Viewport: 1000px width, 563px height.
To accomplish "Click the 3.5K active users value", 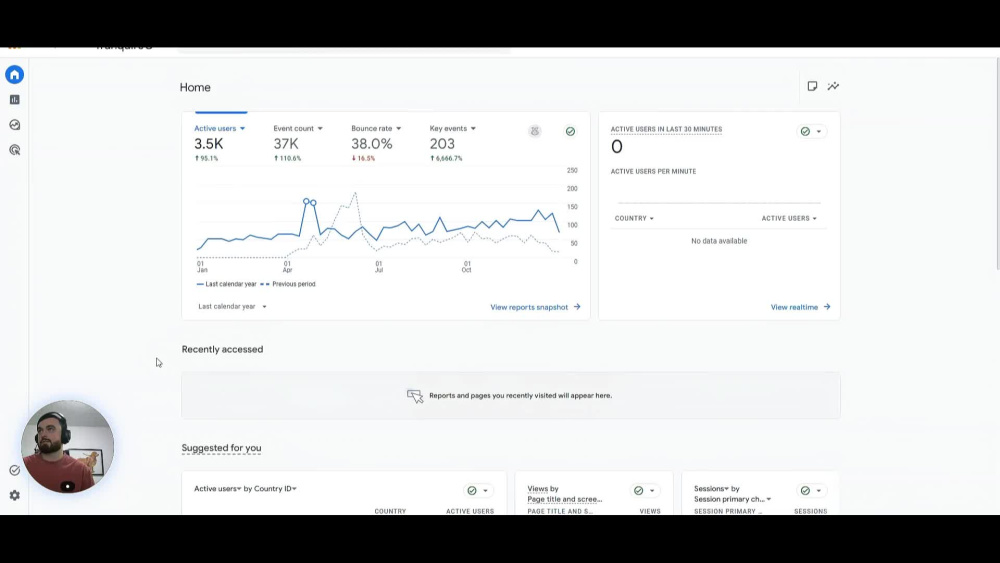I will (209, 144).
